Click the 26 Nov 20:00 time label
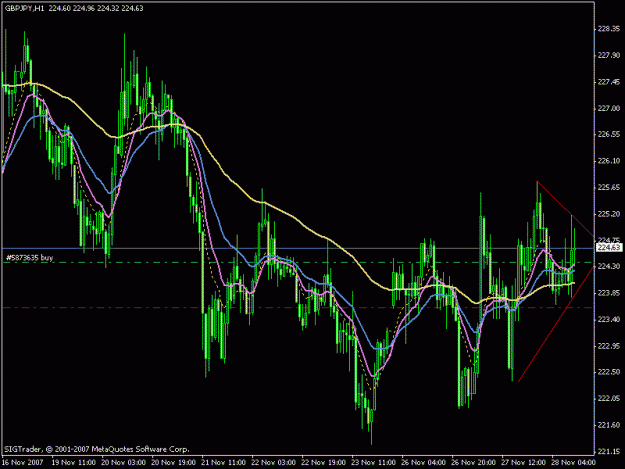 (473, 463)
